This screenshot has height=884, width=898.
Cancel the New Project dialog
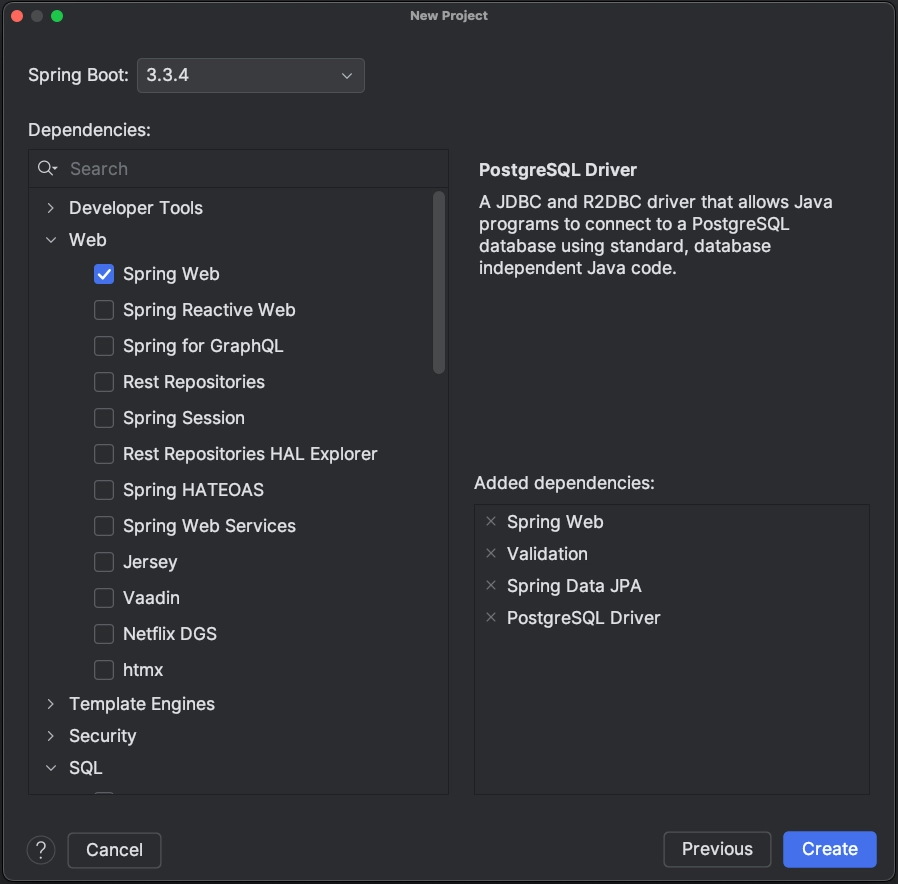114,850
